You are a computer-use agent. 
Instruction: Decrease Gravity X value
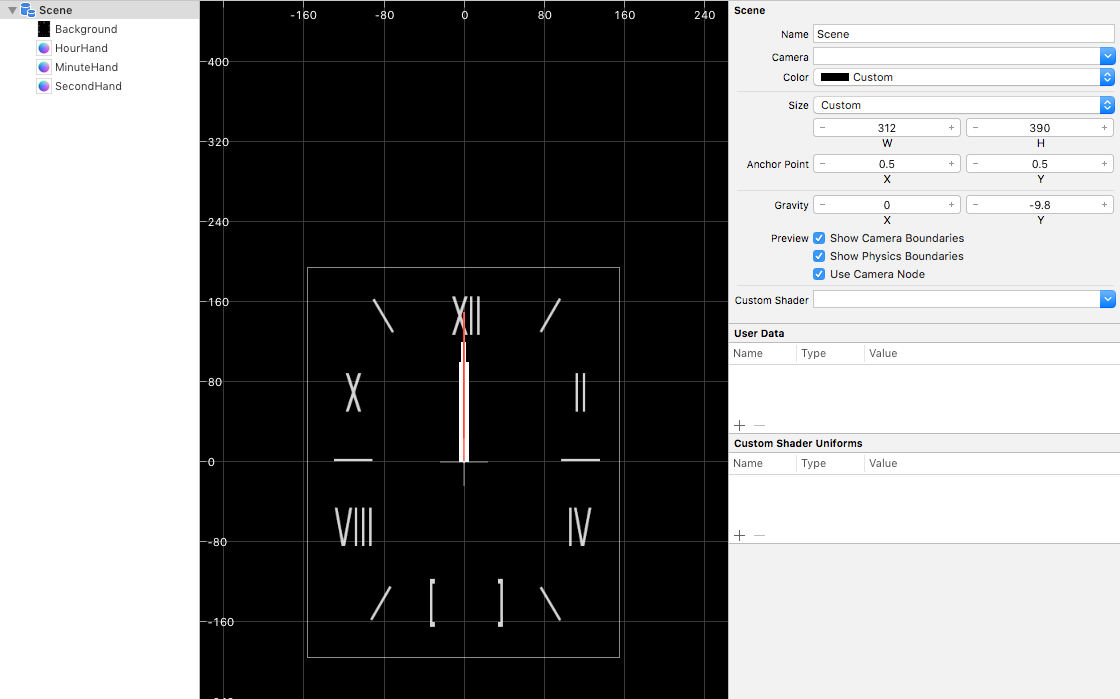[823, 205]
